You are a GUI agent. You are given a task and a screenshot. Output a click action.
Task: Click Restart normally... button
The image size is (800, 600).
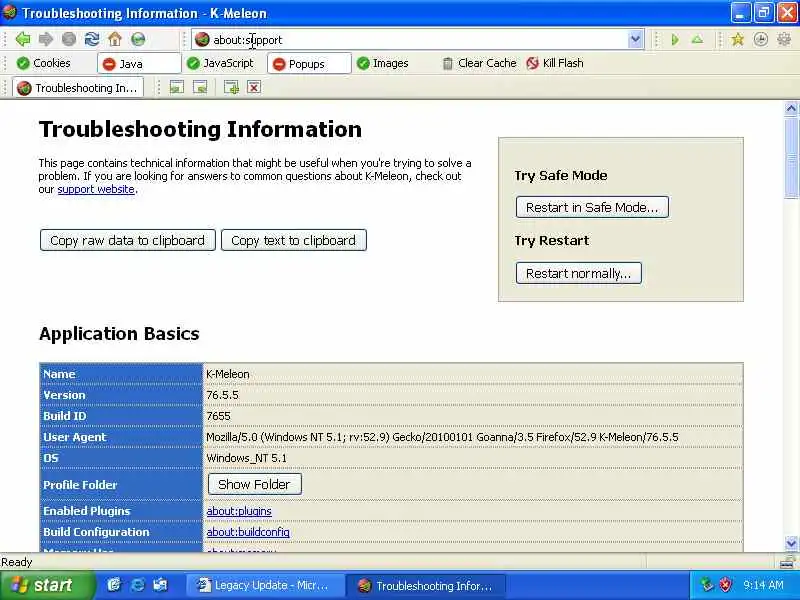(579, 273)
